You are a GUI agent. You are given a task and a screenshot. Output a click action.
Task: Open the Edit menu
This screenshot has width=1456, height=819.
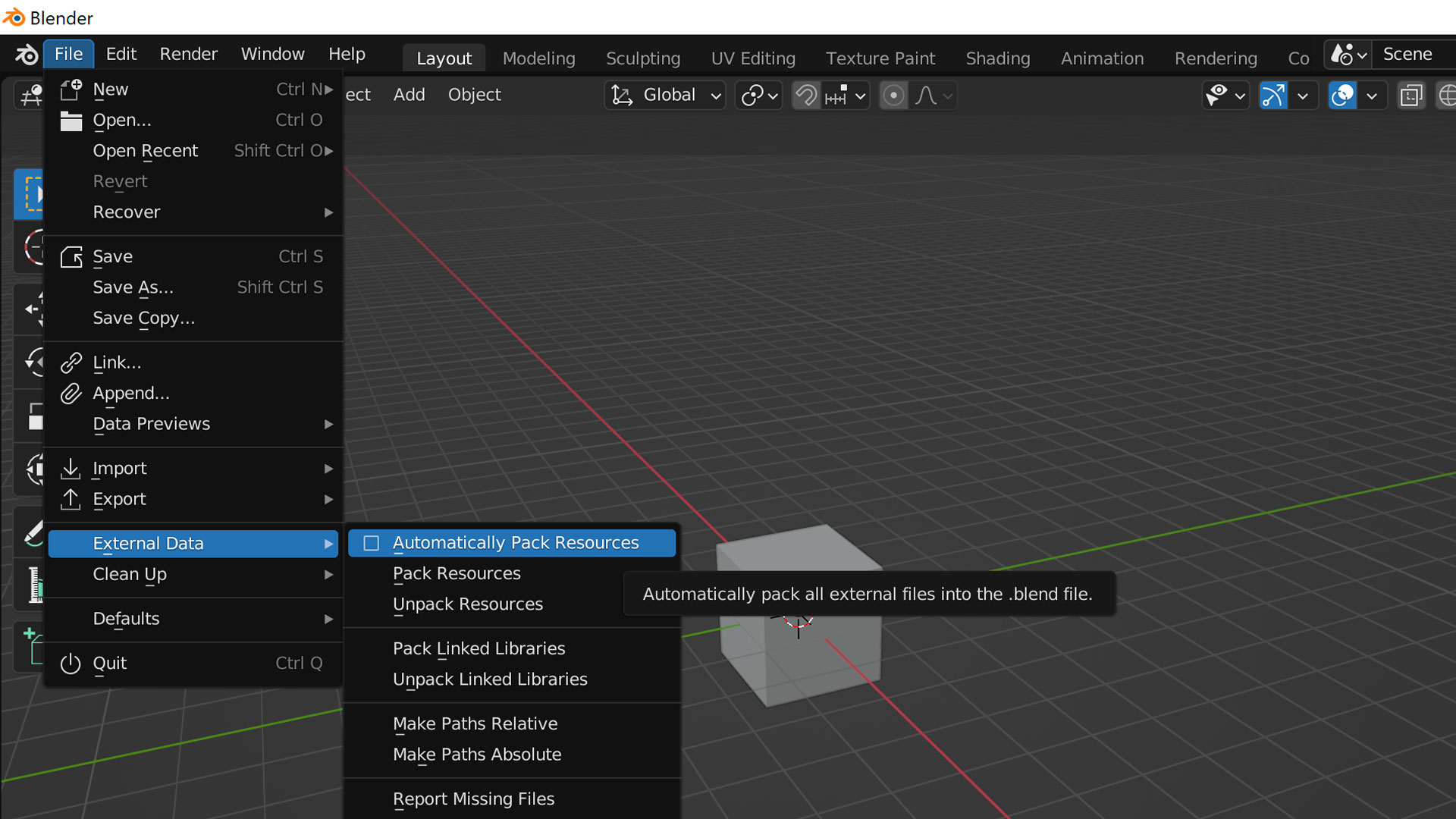click(121, 55)
